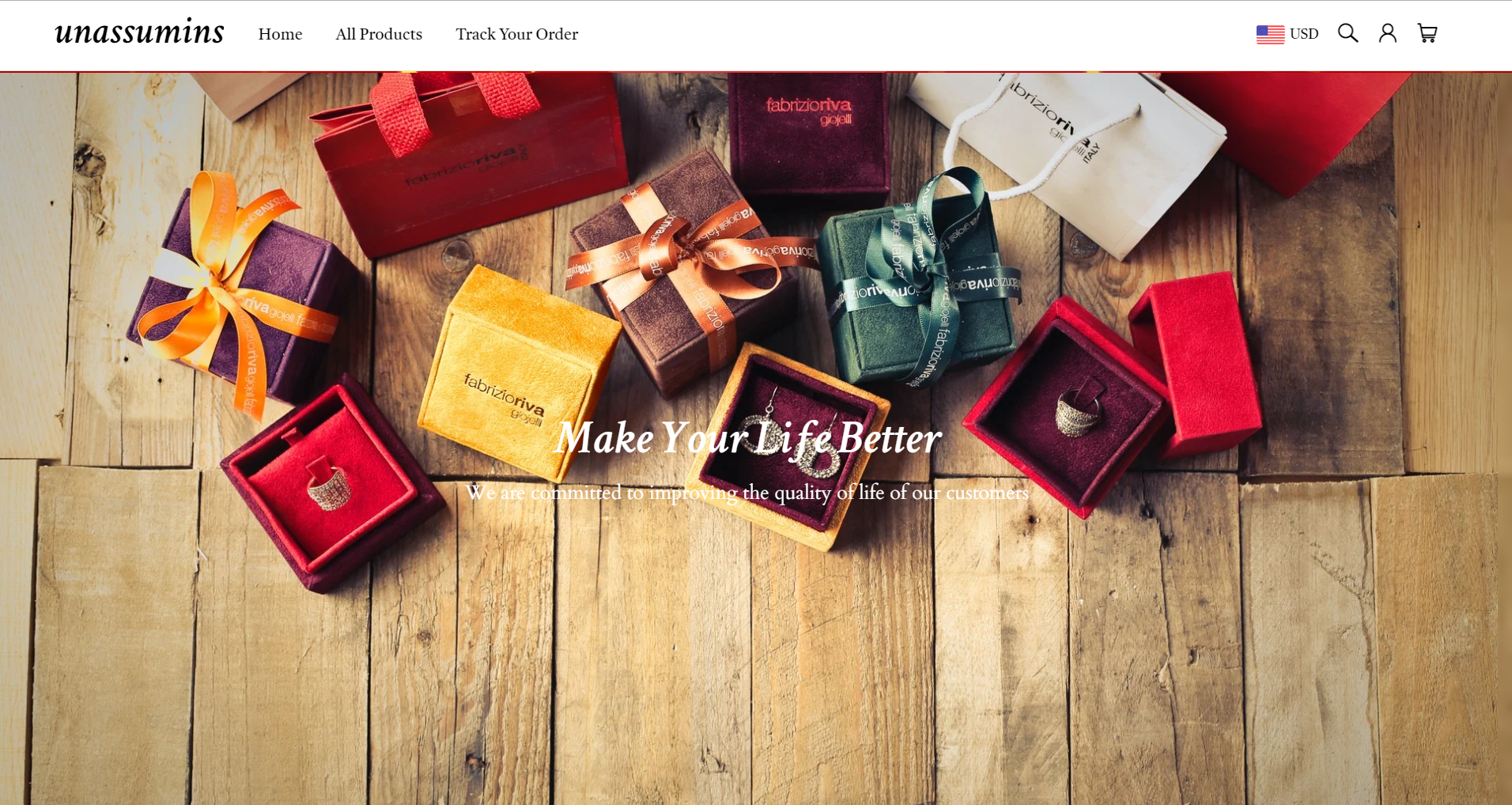
Task: Click the quality of life subtitle text
Action: [747, 493]
